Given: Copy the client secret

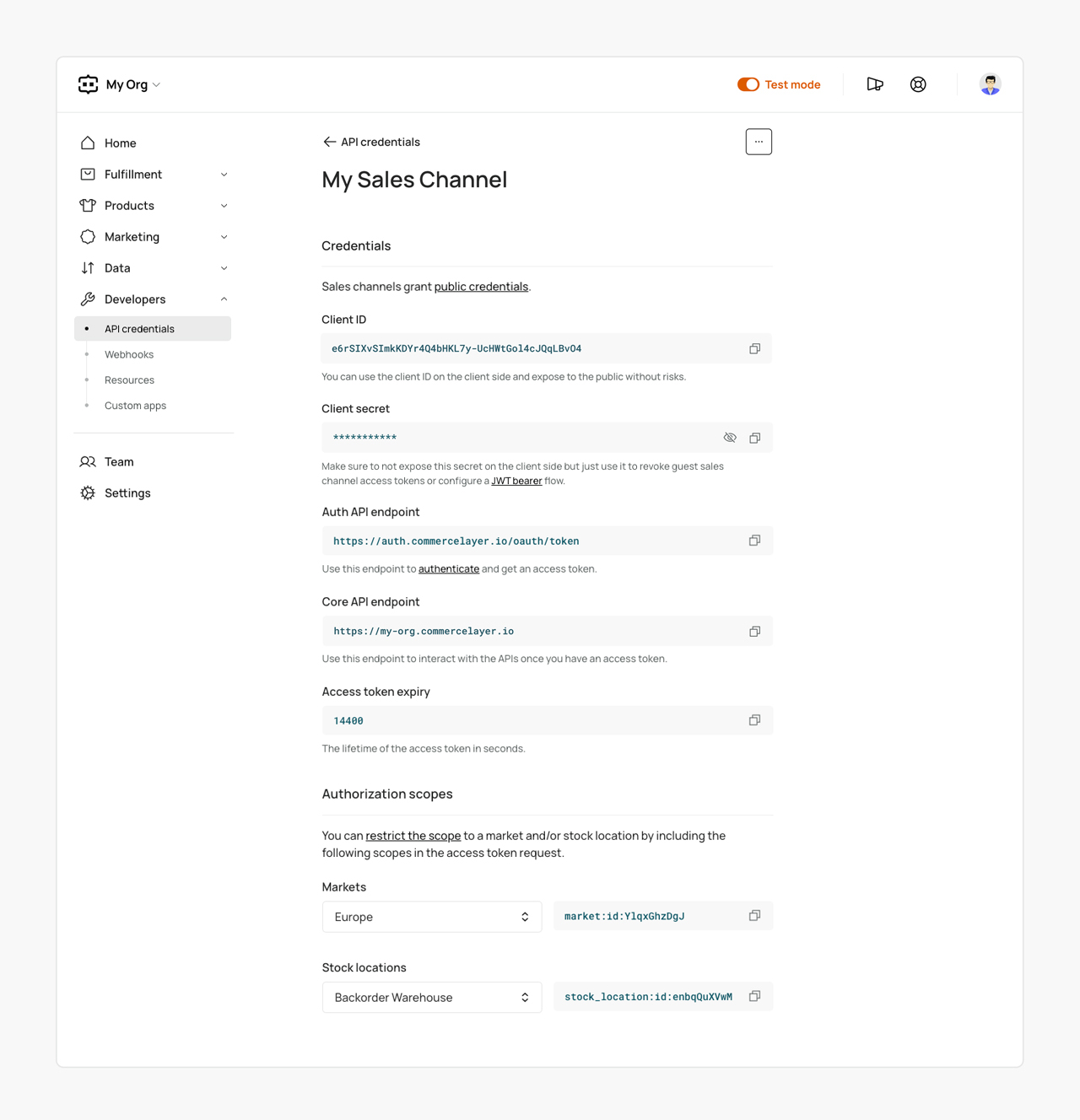Looking at the screenshot, I should (754, 438).
